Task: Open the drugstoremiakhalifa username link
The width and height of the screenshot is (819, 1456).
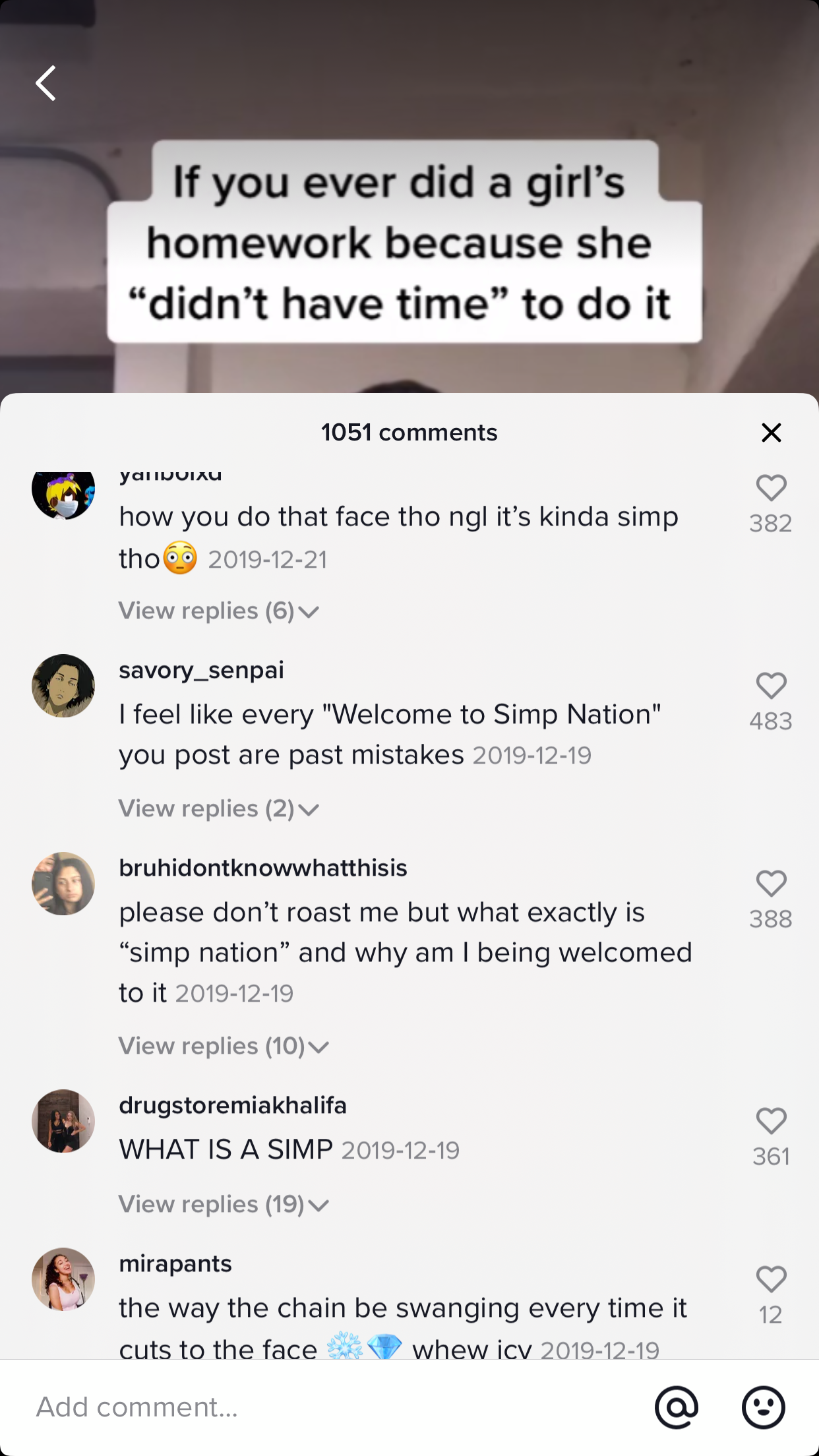Action: (x=232, y=1105)
